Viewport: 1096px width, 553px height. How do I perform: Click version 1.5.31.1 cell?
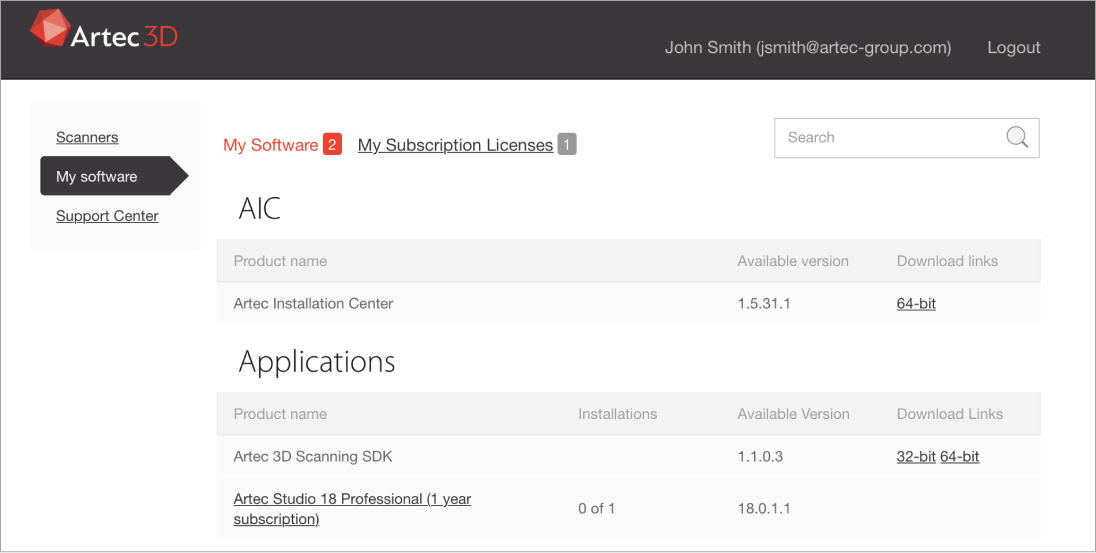764,303
